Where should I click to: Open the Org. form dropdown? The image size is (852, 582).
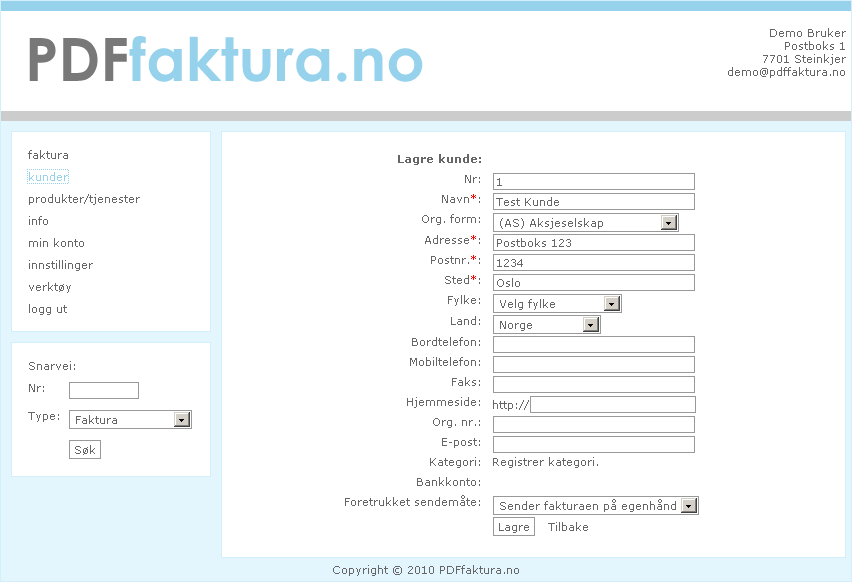pos(586,222)
